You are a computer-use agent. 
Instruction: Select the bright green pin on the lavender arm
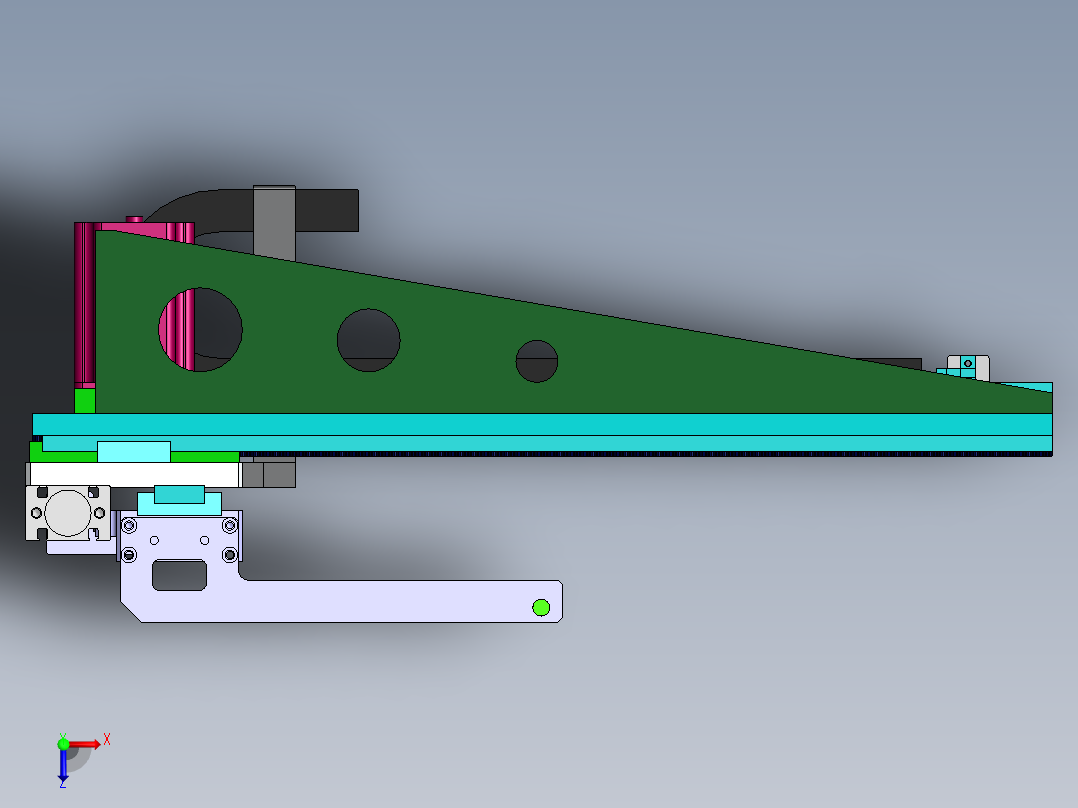[x=541, y=605]
